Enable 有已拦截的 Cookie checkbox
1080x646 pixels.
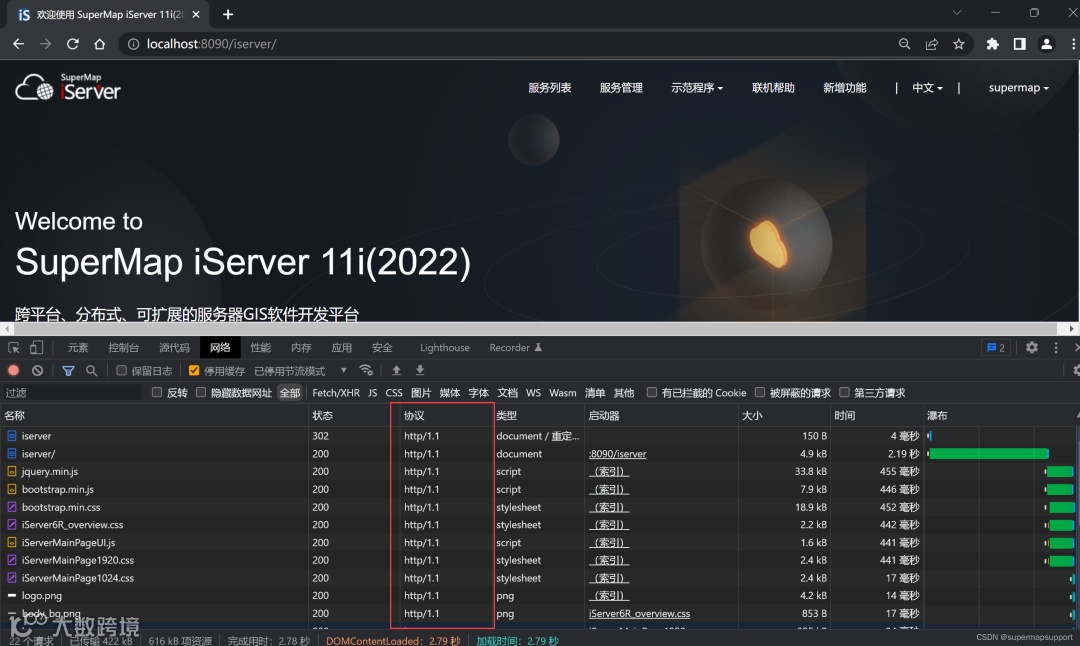(652, 393)
